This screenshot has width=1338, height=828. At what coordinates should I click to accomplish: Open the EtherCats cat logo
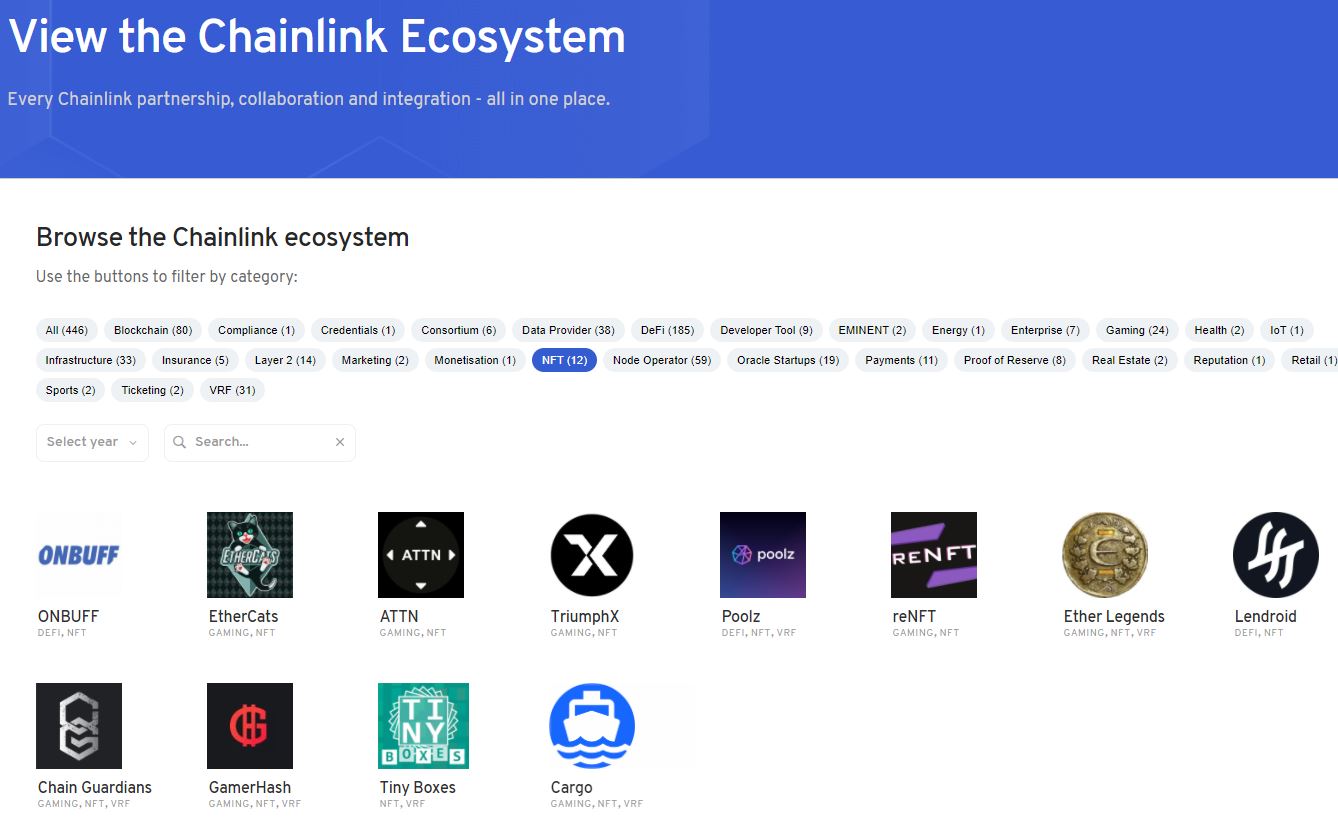tap(250, 555)
